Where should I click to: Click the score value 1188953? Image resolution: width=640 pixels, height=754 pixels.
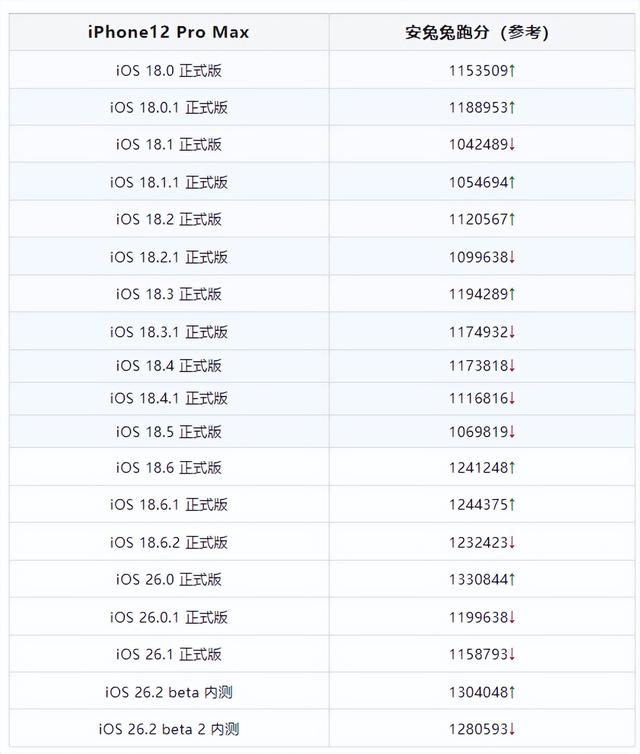click(478, 107)
